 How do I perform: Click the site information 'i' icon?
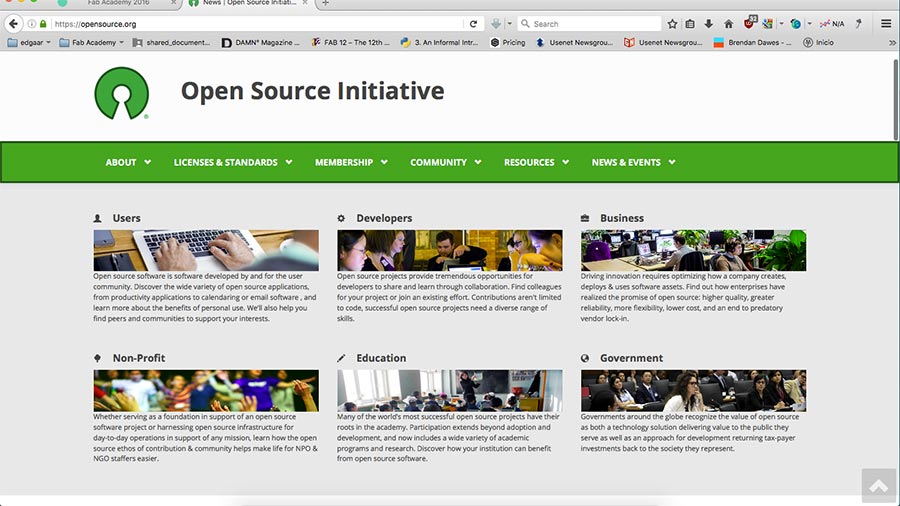click(32, 24)
